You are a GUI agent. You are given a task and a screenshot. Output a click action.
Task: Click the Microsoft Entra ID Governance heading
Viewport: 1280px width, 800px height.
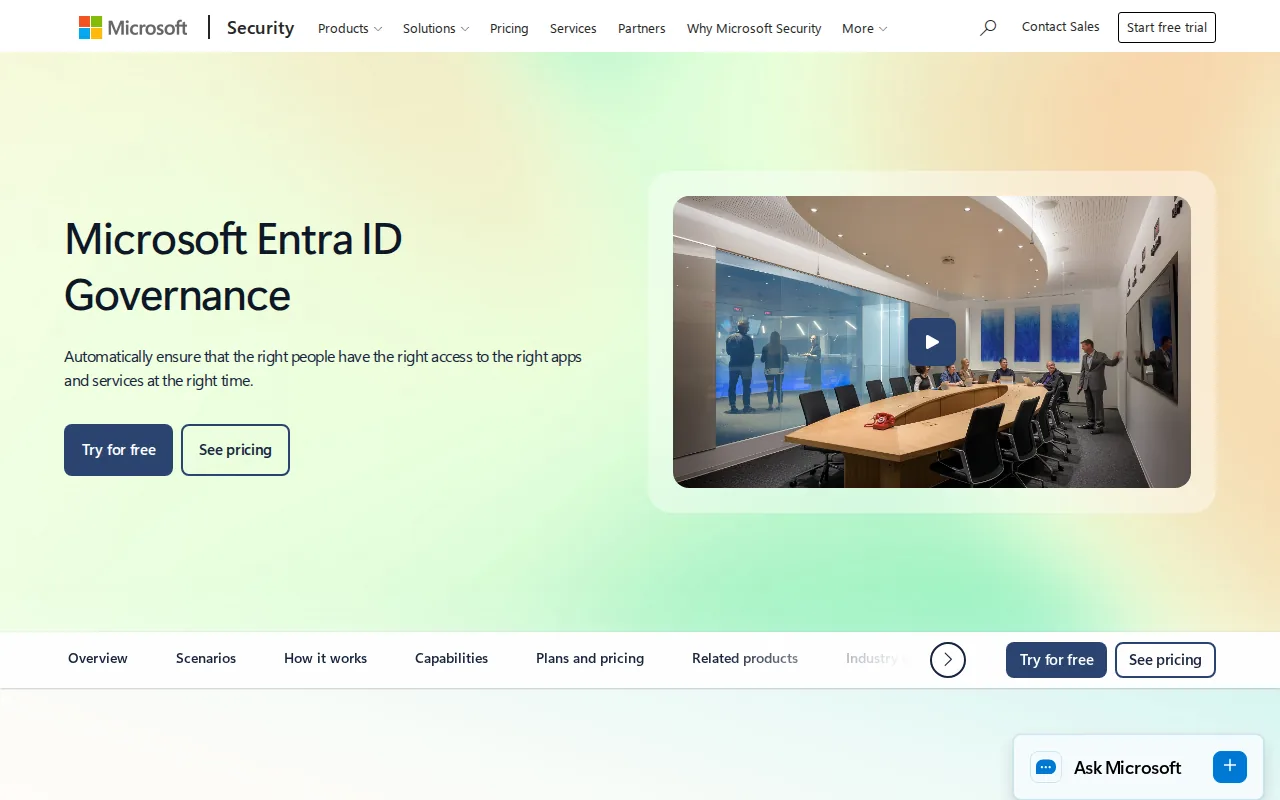(x=233, y=266)
